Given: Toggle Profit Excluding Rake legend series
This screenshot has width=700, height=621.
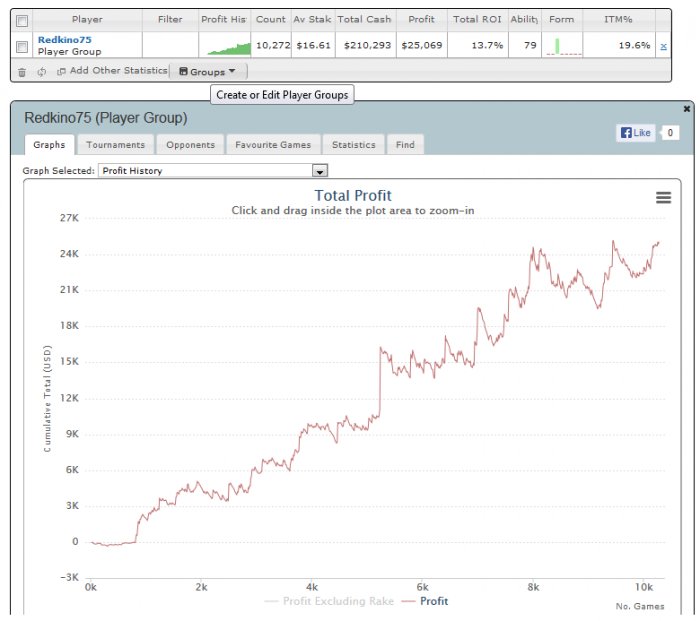Looking at the screenshot, I should coord(329,601).
